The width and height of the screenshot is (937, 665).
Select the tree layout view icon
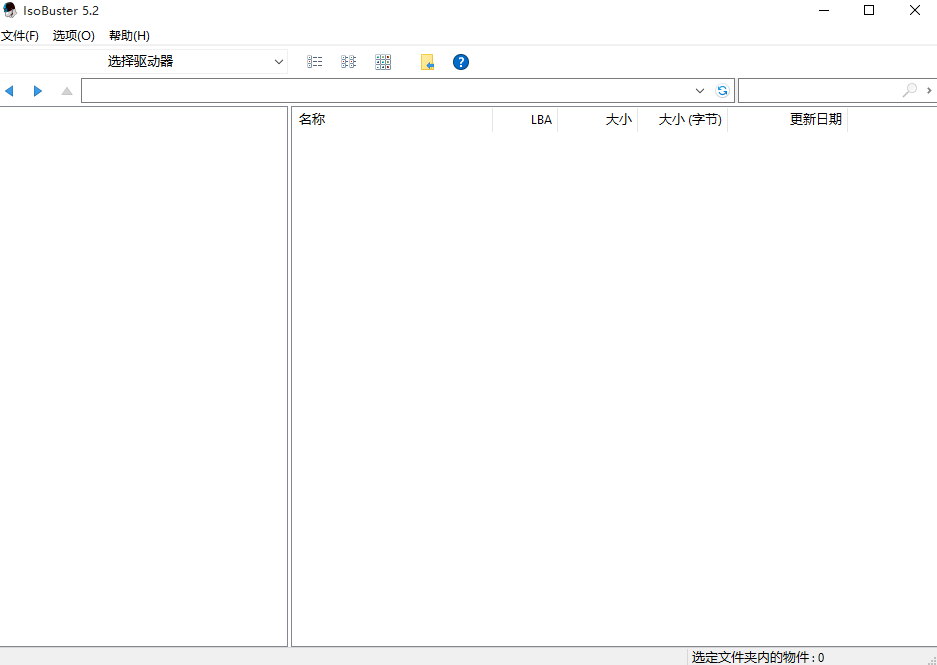coord(348,61)
